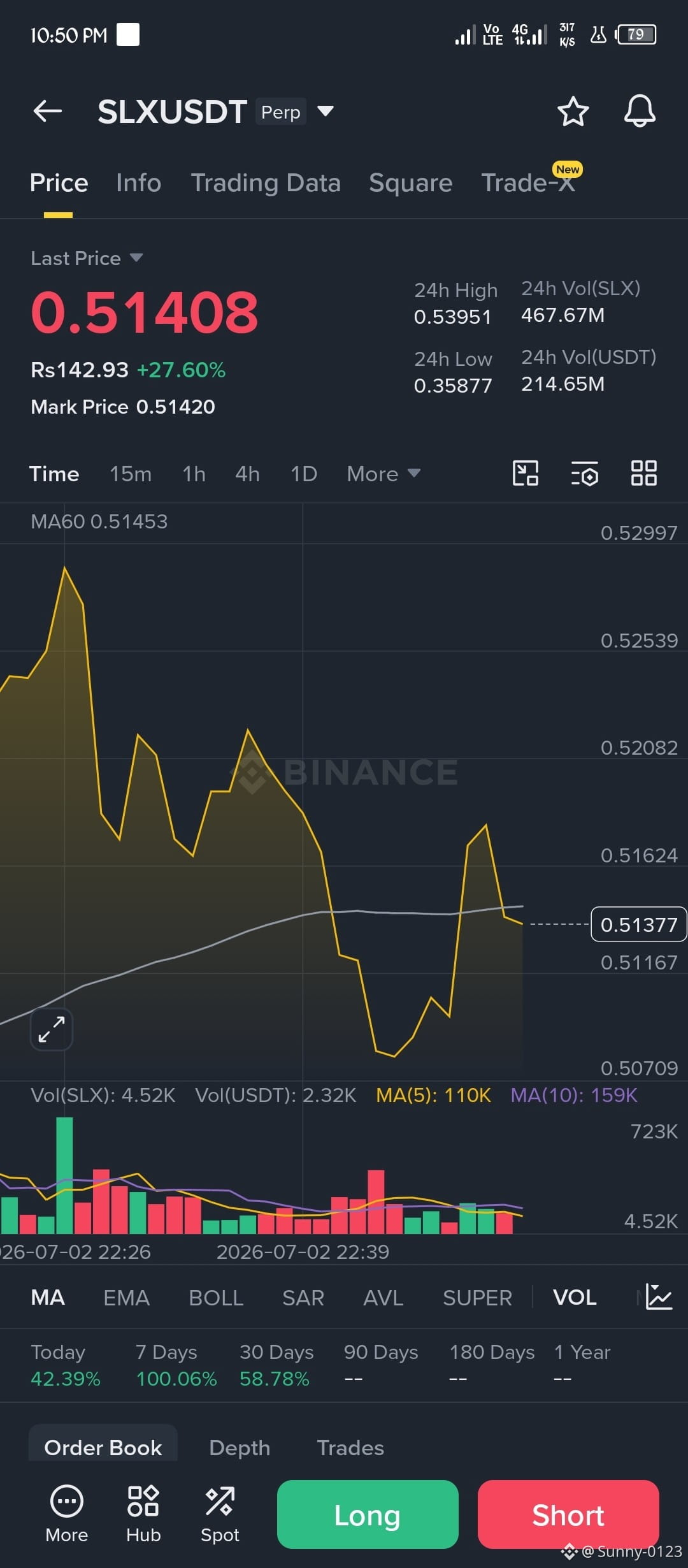Expand the More timeframes dropdown
688x1568 pixels.
tap(383, 474)
